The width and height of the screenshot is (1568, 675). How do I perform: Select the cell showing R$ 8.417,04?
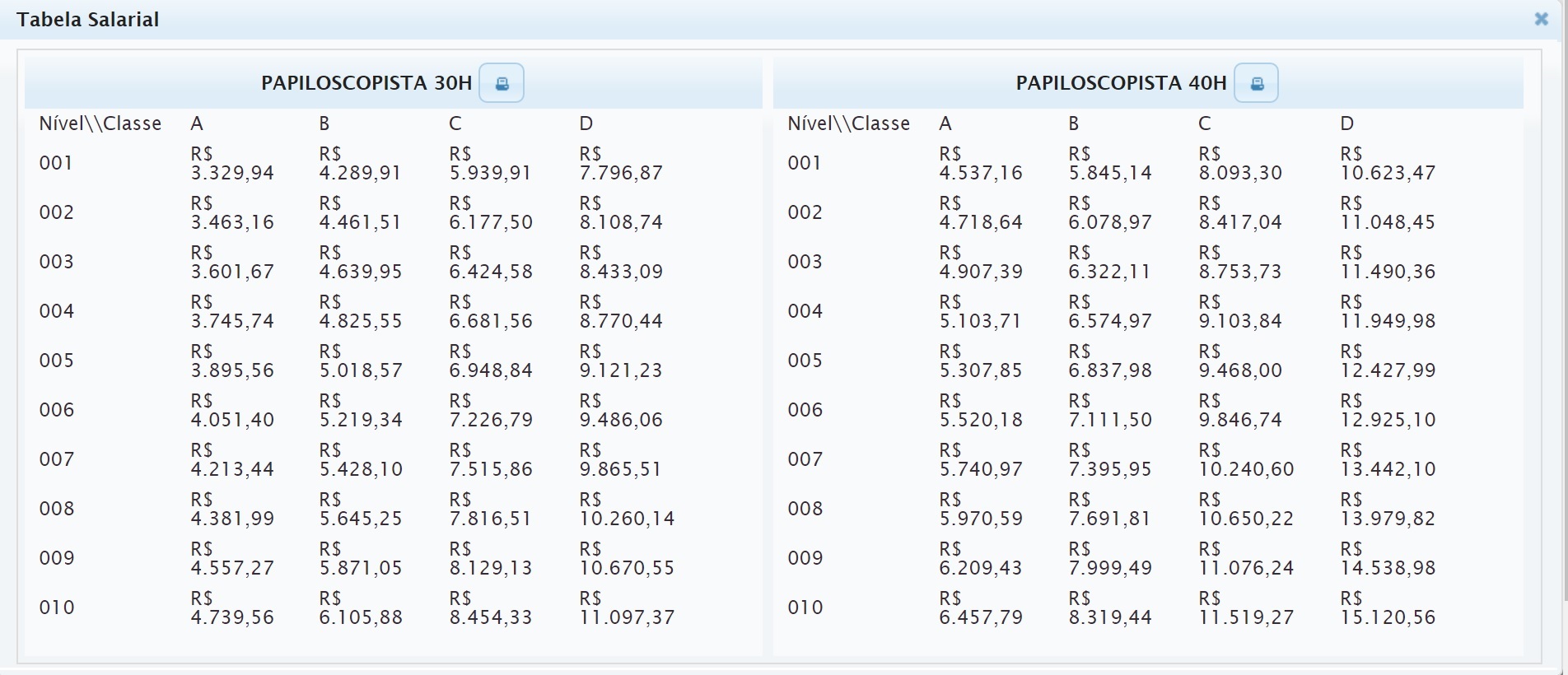1240,213
